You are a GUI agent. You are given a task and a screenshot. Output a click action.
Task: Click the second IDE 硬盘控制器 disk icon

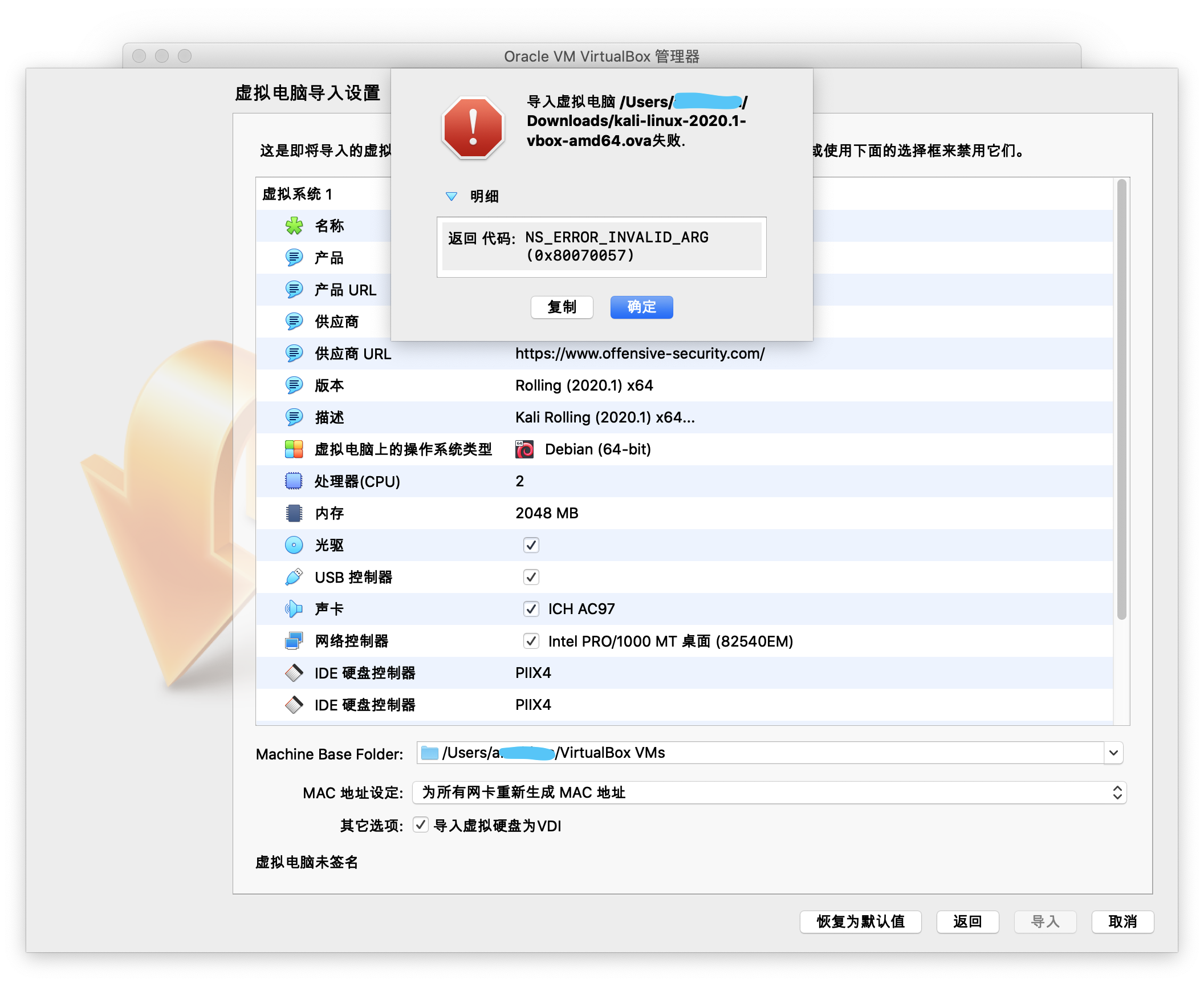coord(294,705)
